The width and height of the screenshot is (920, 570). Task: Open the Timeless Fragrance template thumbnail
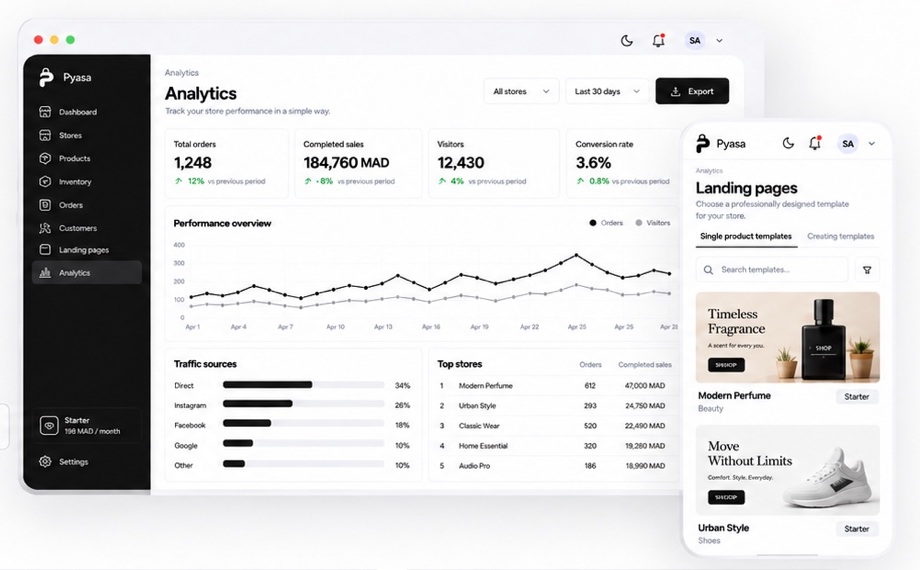coord(787,338)
